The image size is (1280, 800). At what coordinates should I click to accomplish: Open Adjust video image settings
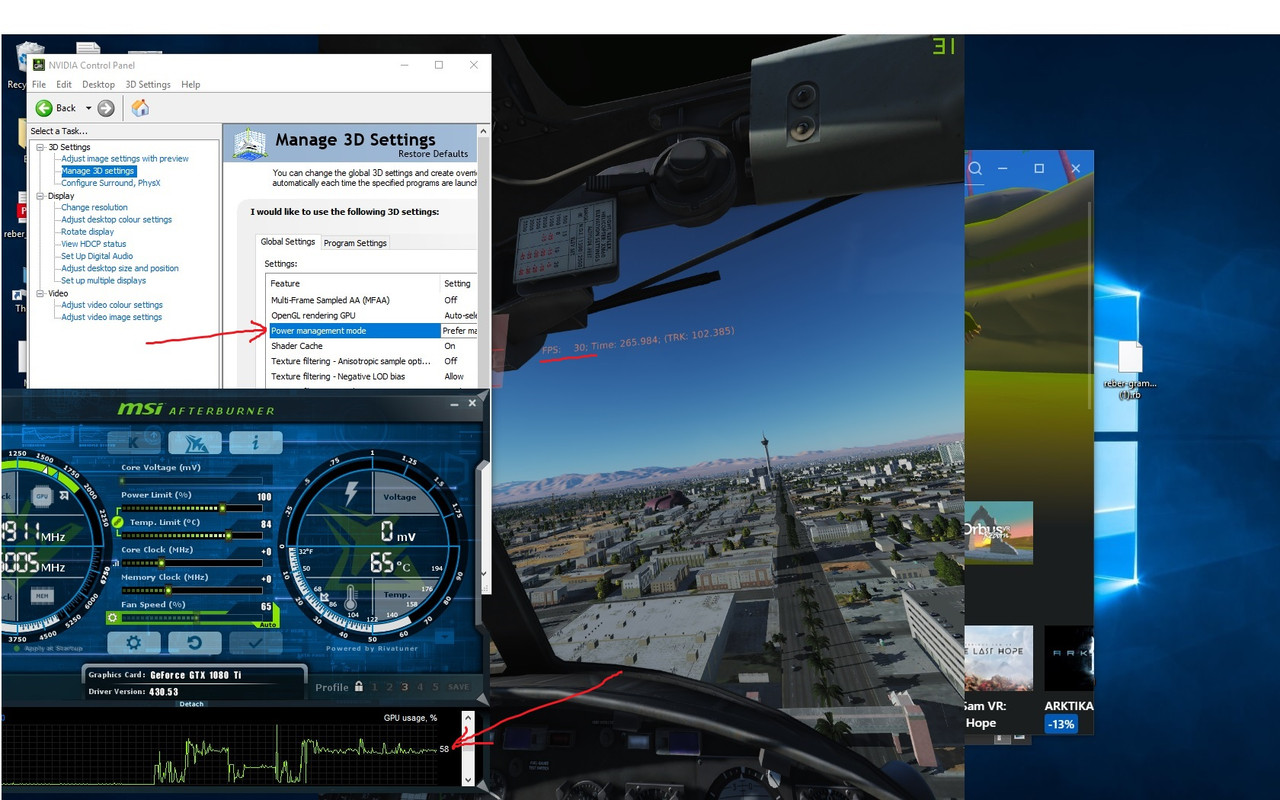111,317
